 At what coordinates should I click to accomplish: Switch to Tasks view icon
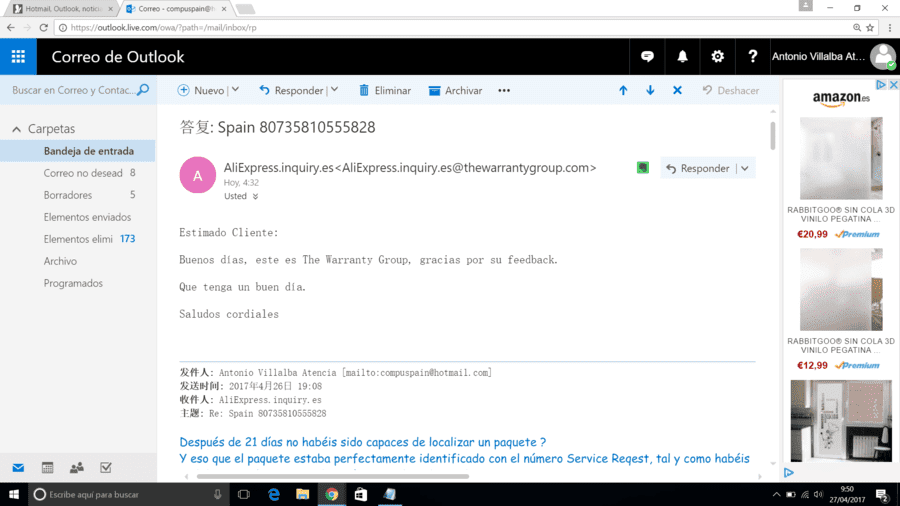point(106,468)
